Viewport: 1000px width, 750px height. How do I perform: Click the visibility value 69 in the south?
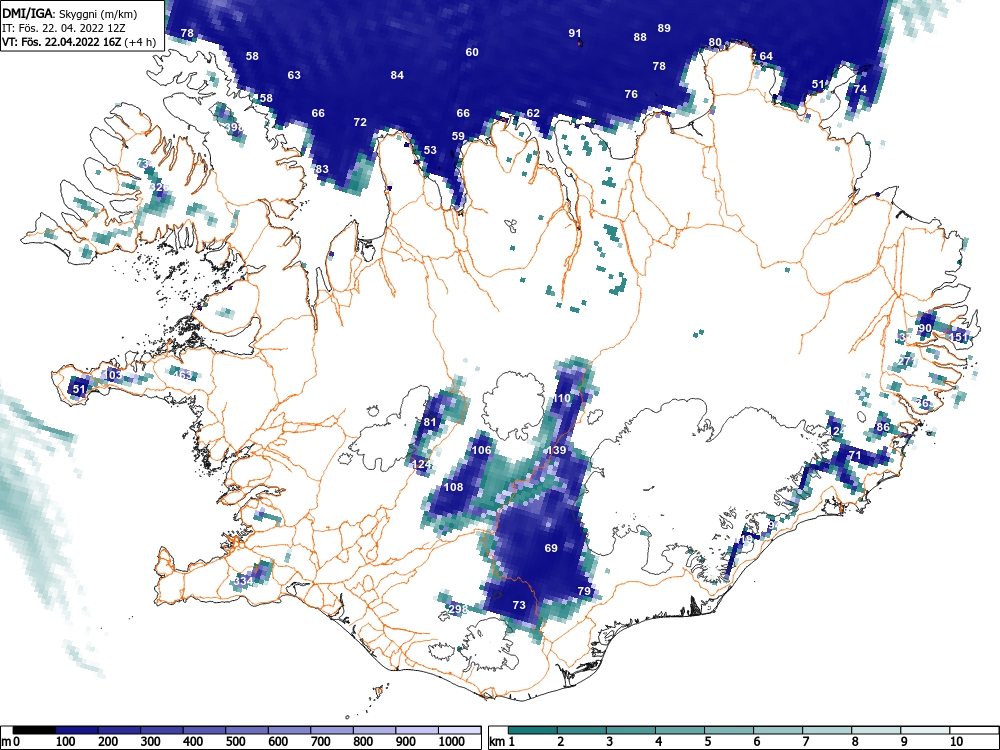[x=551, y=548]
